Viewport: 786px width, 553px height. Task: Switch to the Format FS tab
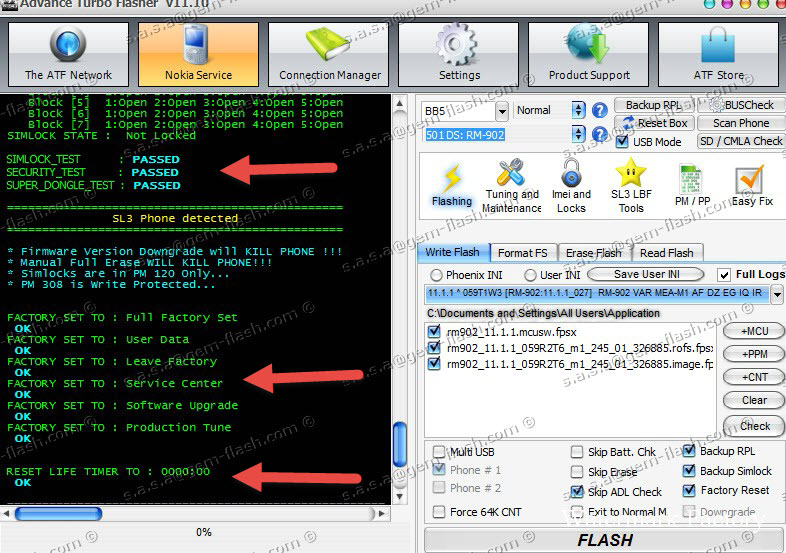pyautogui.click(x=522, y=253)
